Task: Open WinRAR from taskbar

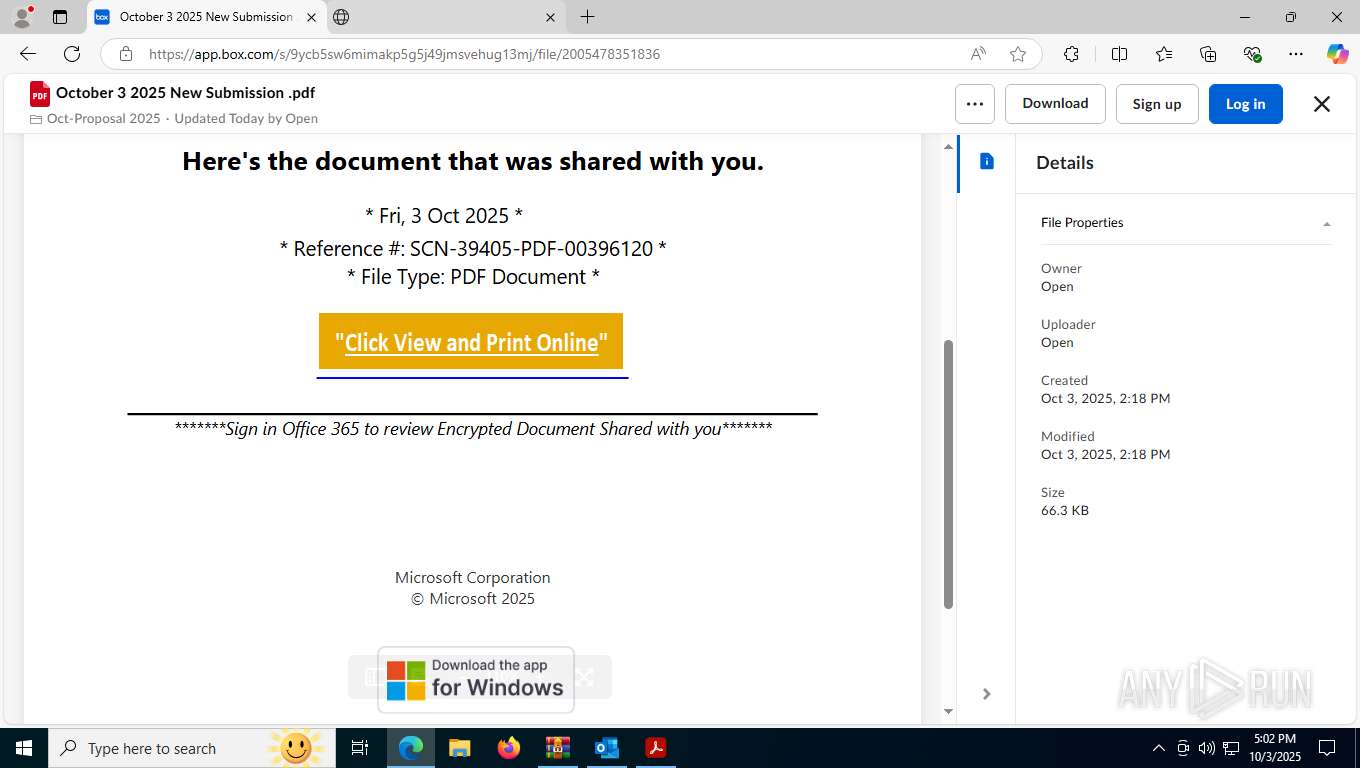Action: point(558,748)
